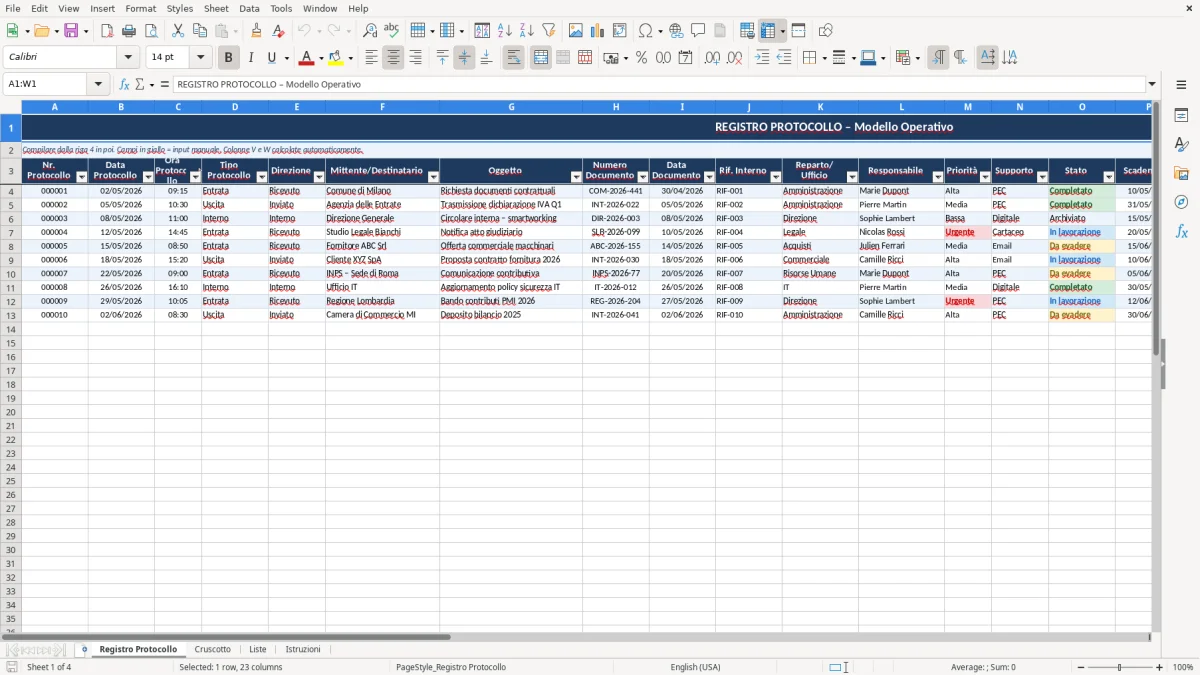The image size is (1200, 675).
Task: Open the Responsabile column filter dropdown
Action: (938, 177)
